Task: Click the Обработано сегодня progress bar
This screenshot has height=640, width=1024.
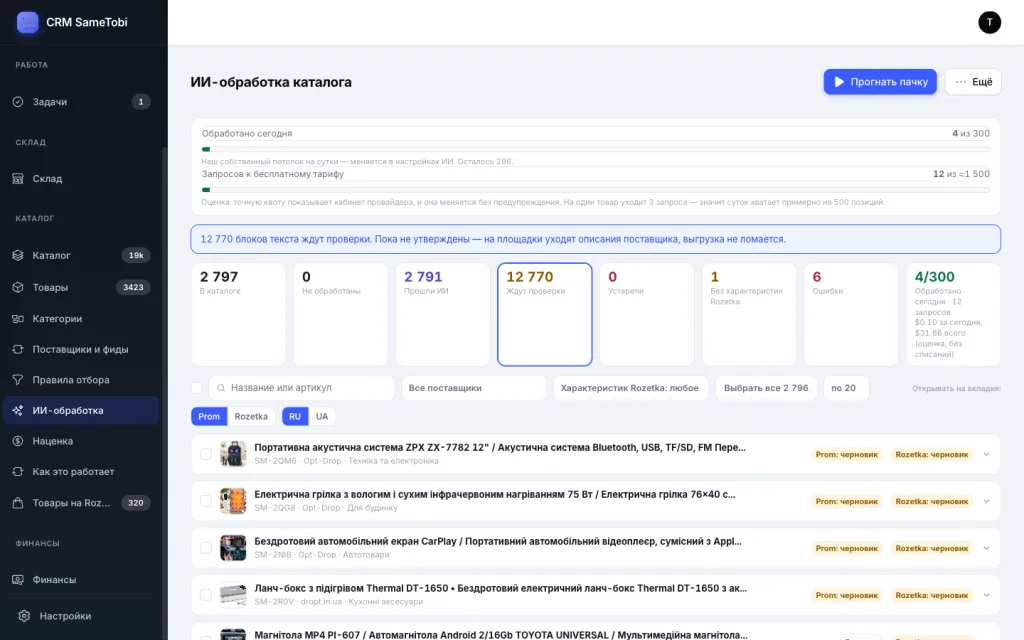Action: [x=596, y=150]
